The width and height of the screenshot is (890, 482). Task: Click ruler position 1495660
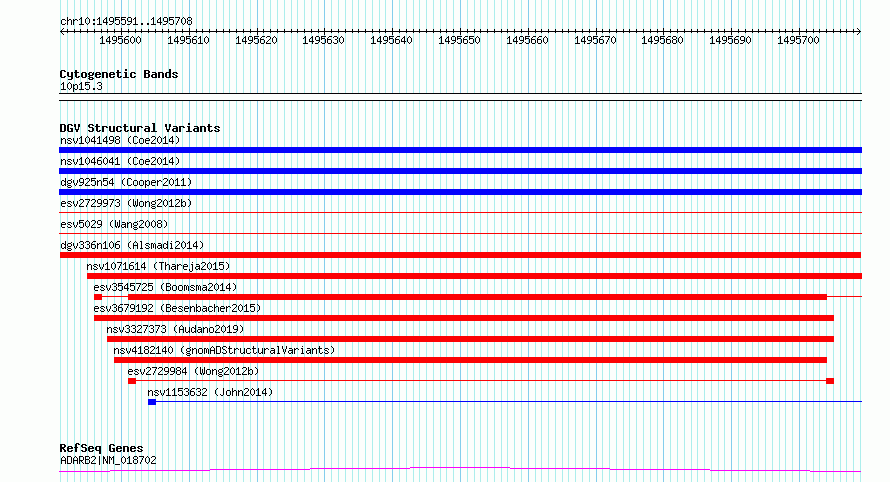[528, 40]
